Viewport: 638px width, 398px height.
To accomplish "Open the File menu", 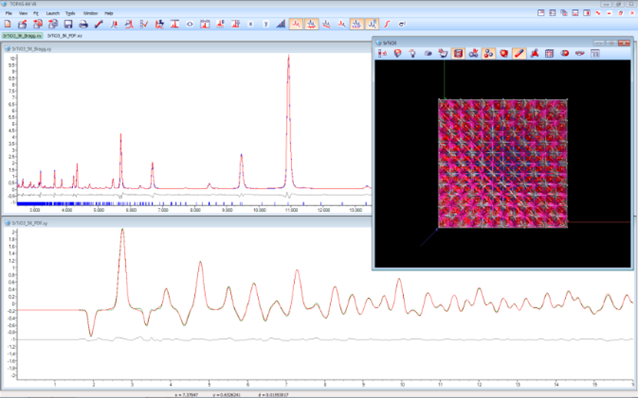I will click(x=9, y=13).
